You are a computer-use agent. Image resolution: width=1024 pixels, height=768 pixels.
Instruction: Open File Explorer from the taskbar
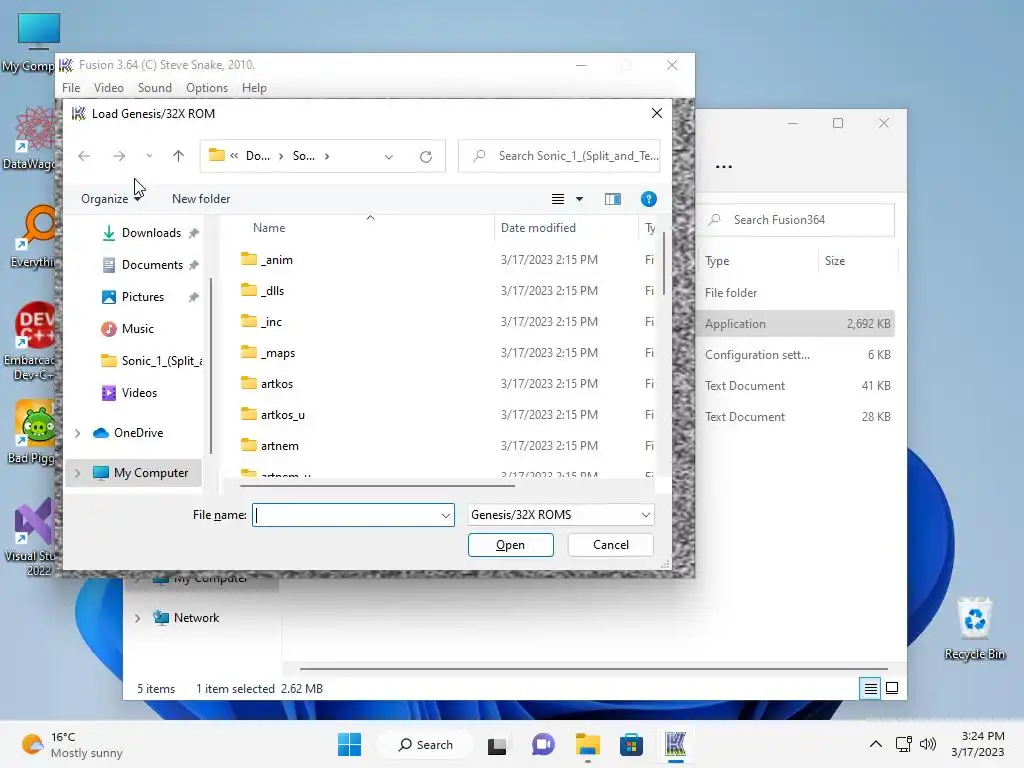[x=587, y=744]
